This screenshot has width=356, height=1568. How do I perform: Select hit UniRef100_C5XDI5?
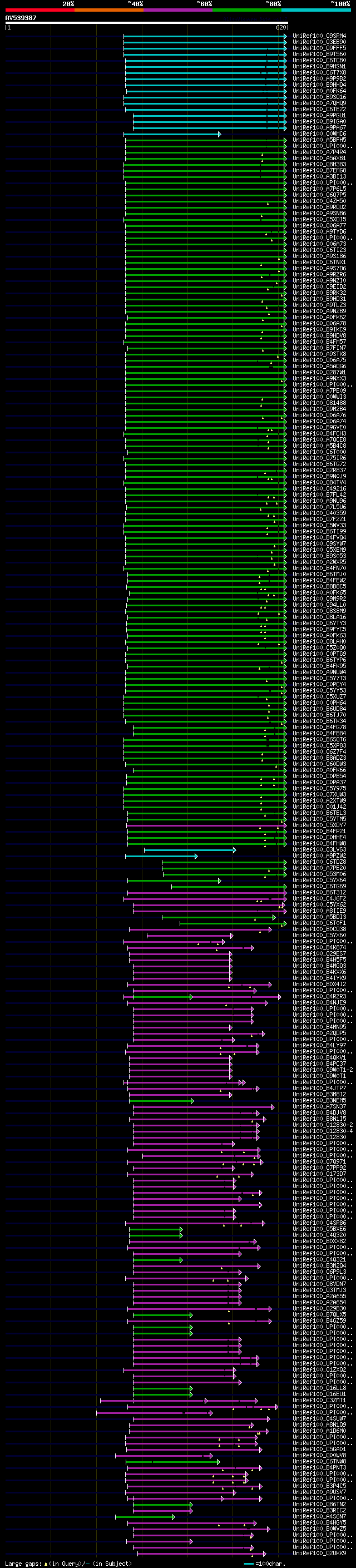point(319,219)
